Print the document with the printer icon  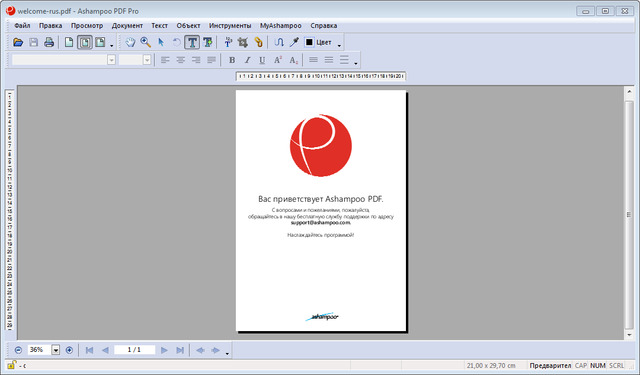[x=49, y=42]
